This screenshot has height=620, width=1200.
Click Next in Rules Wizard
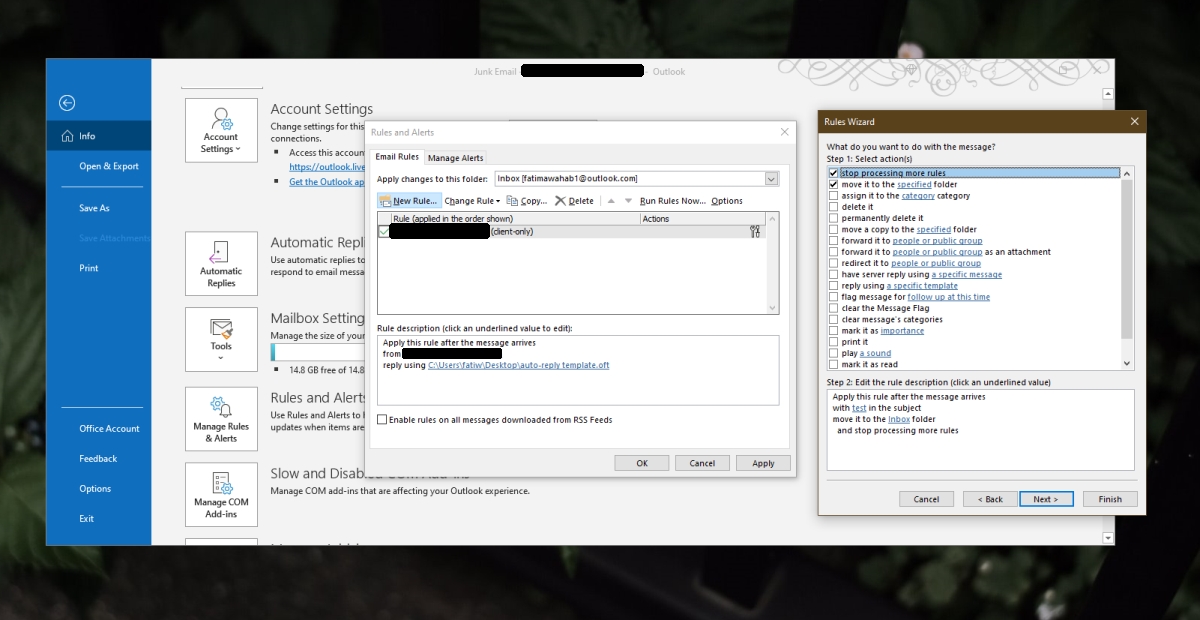click(1046, 499)
